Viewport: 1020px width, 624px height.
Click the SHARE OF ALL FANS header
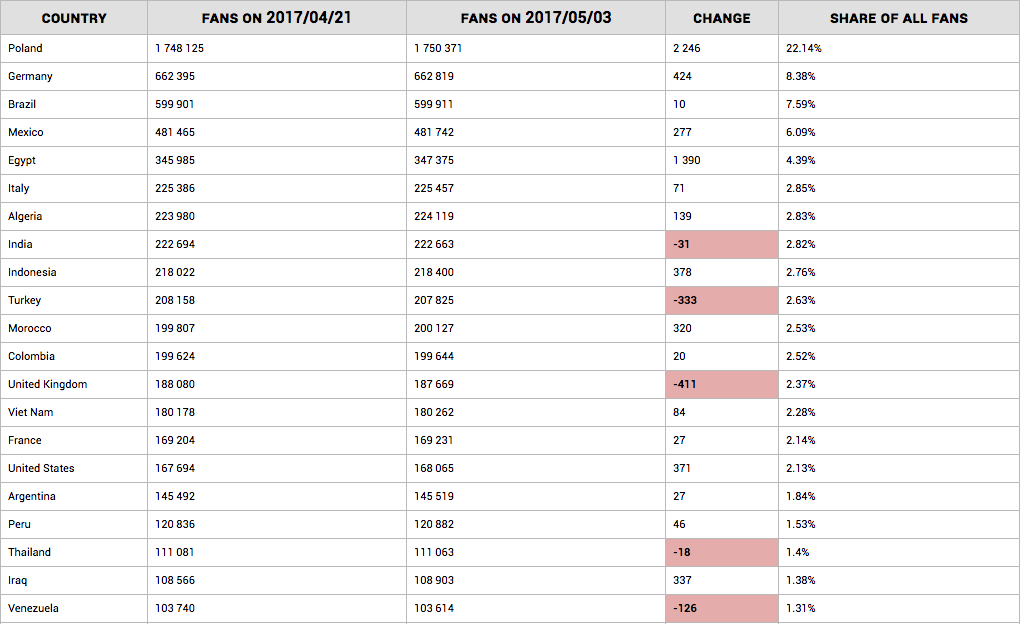(x=899, y=18)
